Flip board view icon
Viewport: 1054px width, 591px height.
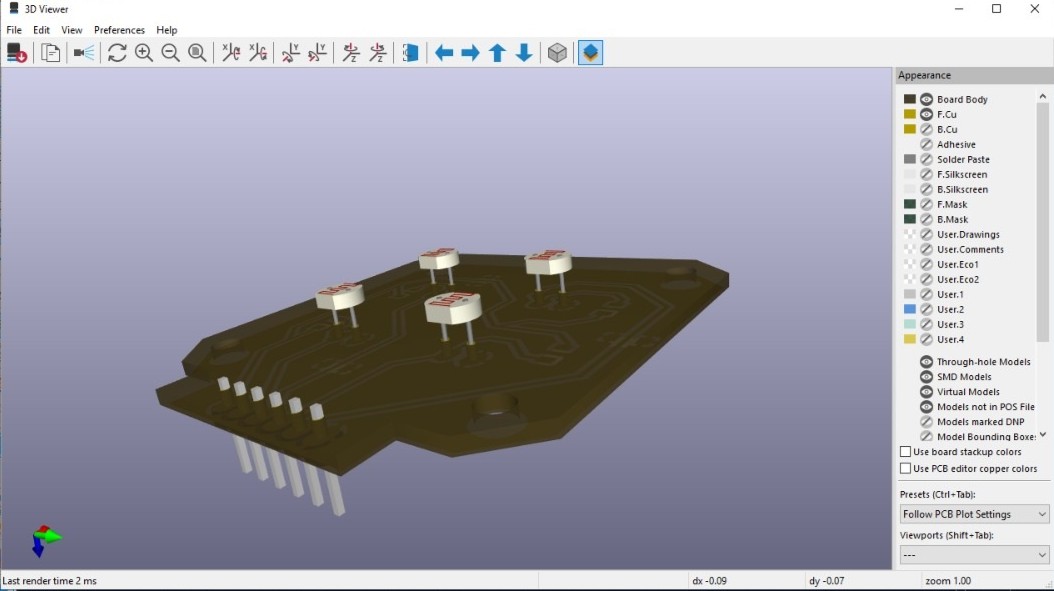pos(411,52)
